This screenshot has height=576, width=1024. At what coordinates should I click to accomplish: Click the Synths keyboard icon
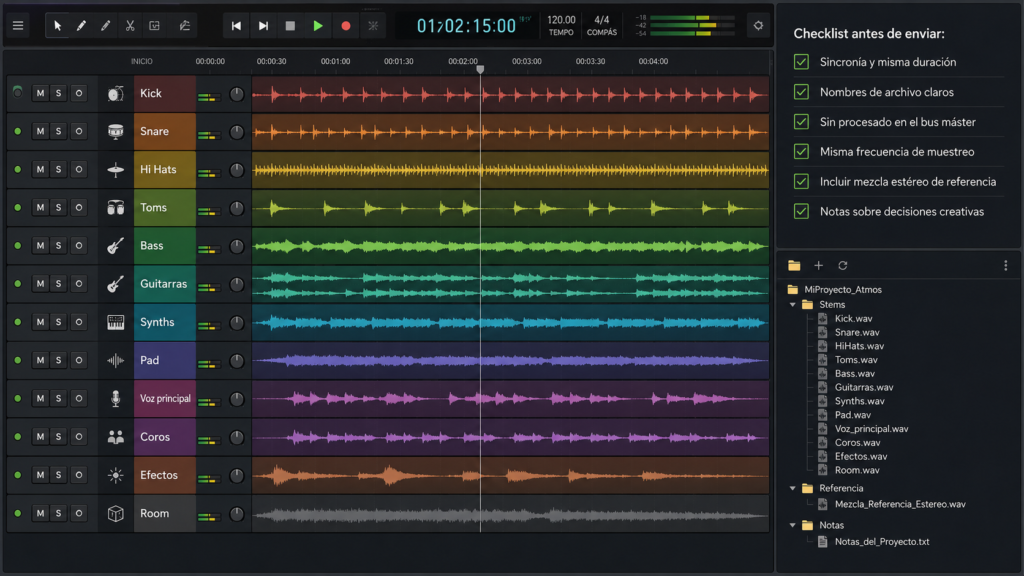click(x=116, y=323)
